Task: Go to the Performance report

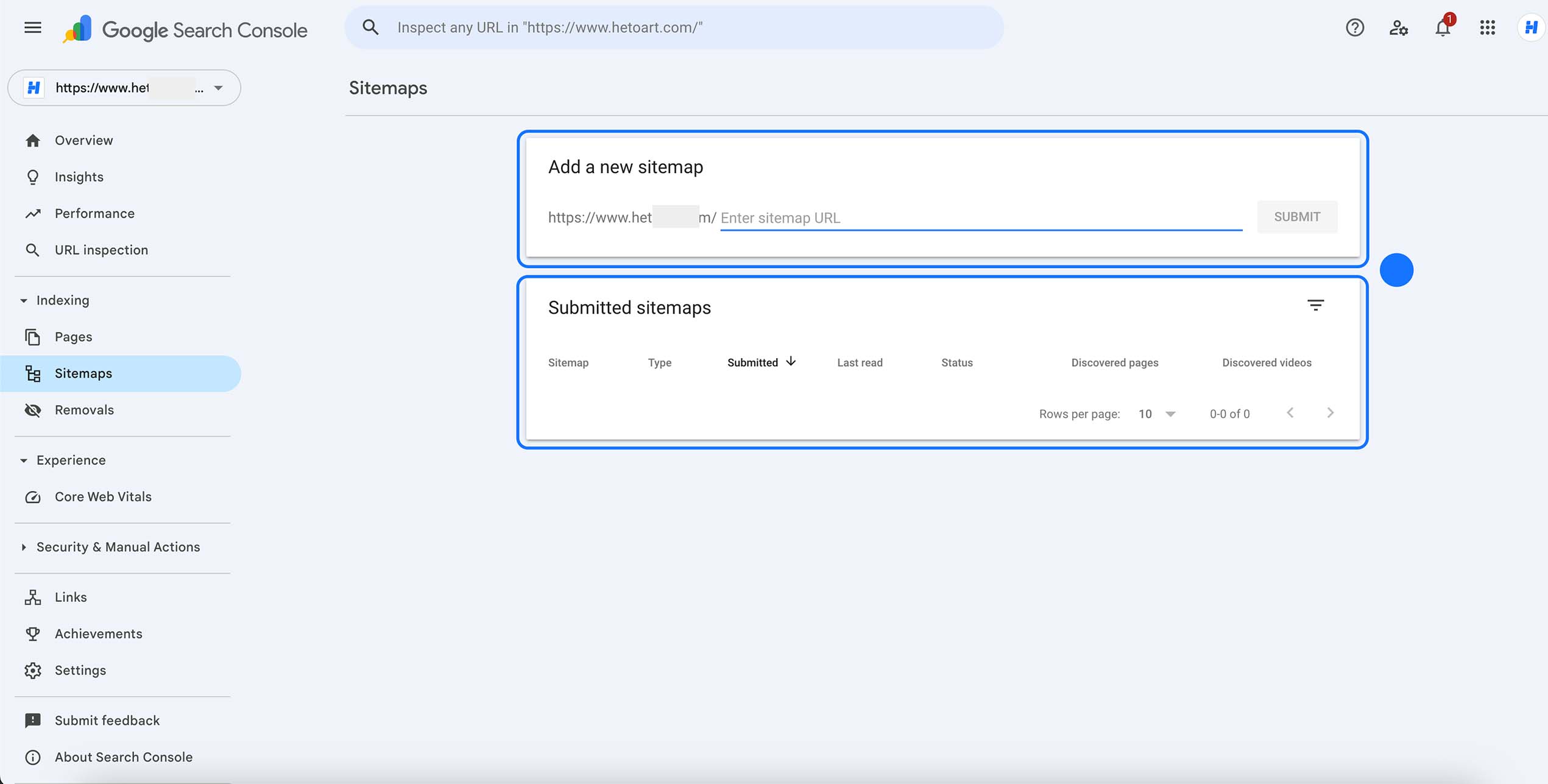Action: [x=94, y=213]
